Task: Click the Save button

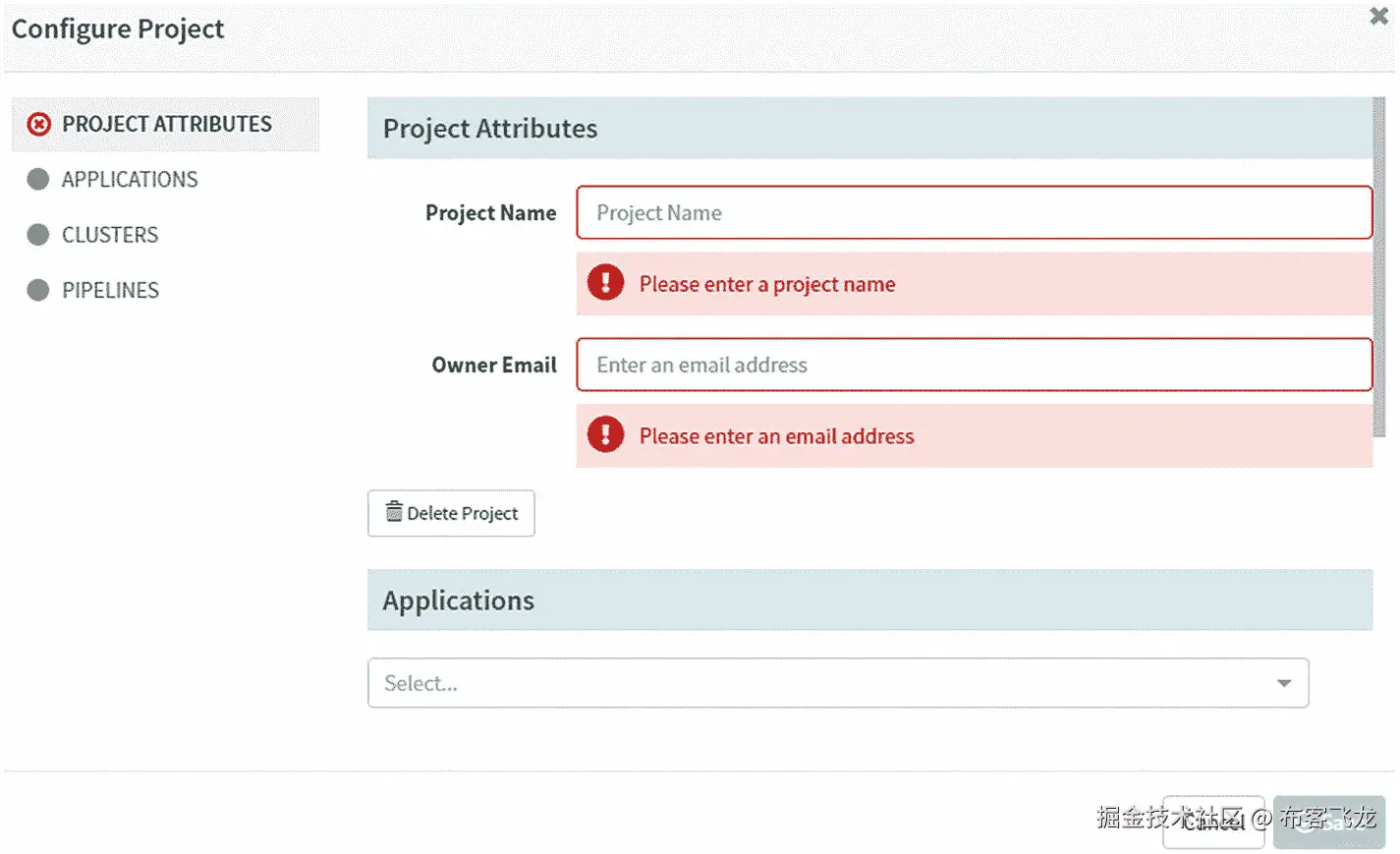Action: click(x=1328, y=823)
